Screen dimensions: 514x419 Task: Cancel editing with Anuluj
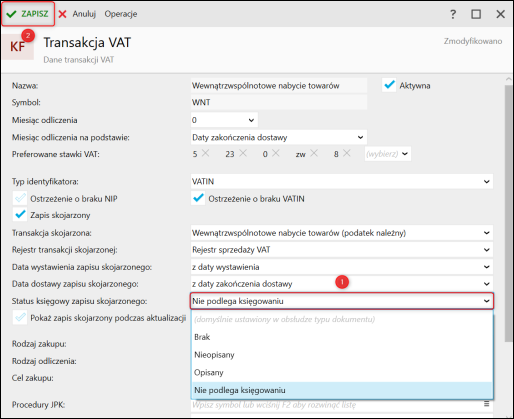(x=77, y=14)
